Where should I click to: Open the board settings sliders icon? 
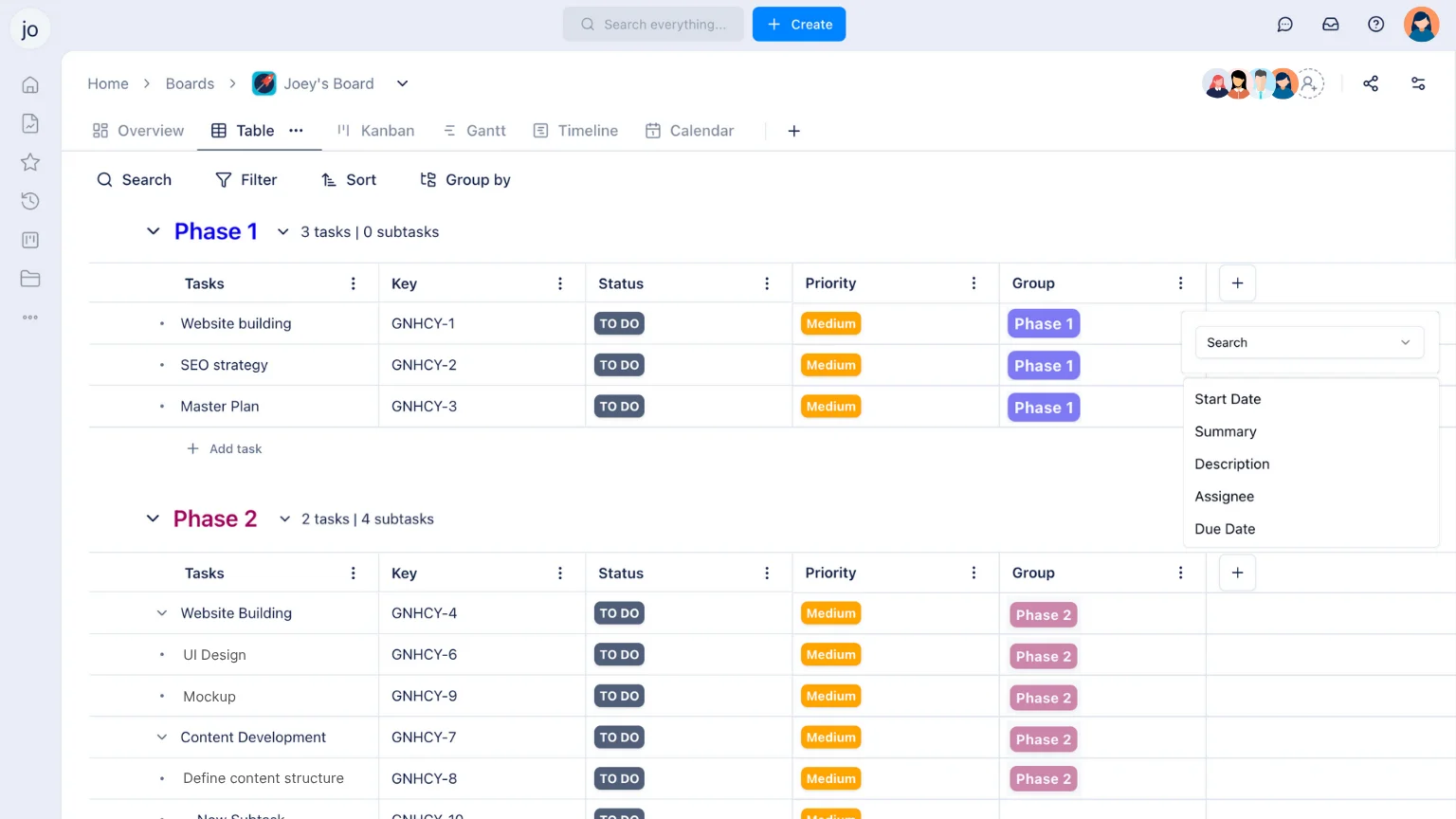tap(1418, 83)
